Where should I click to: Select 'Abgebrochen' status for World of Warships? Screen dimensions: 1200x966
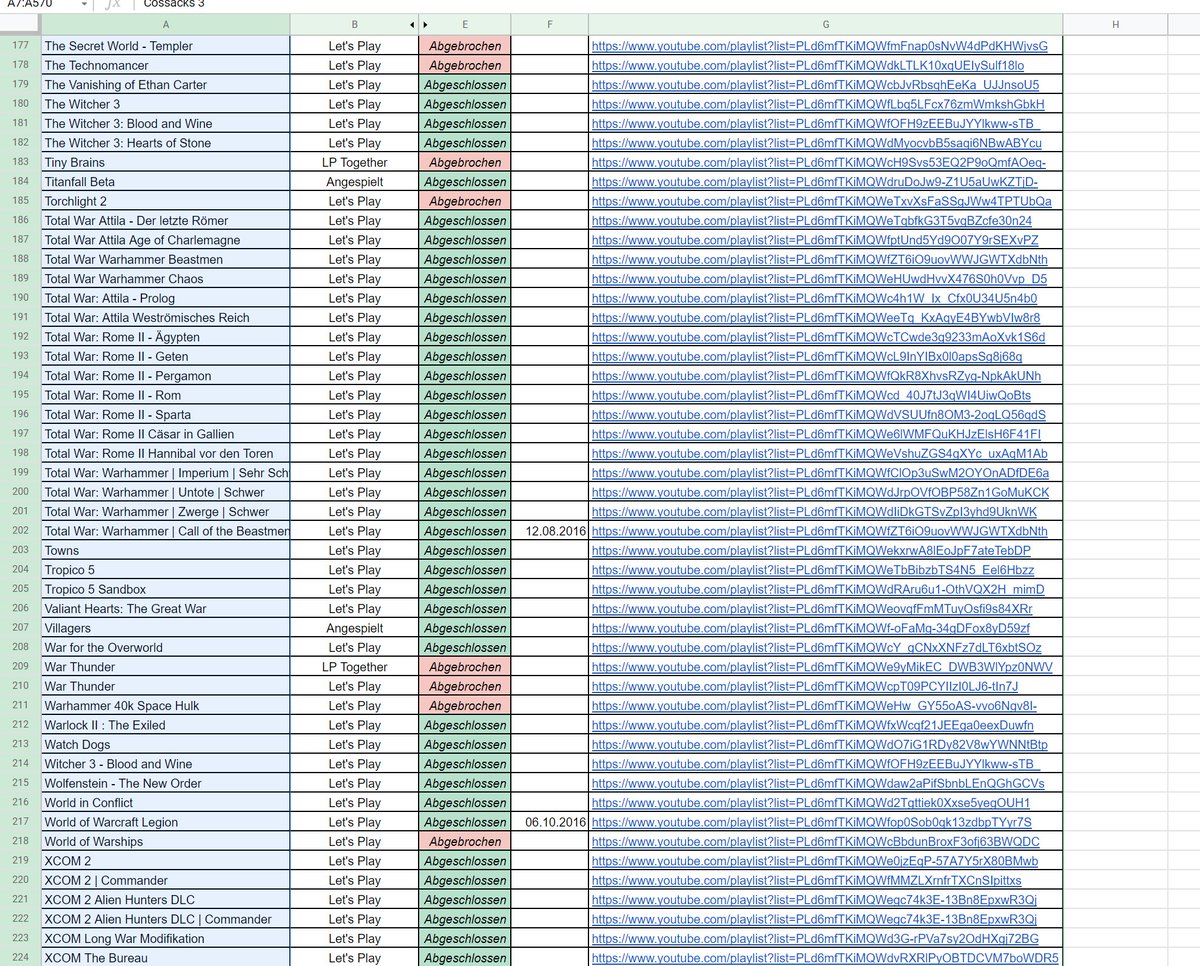[x=465, y=841]
